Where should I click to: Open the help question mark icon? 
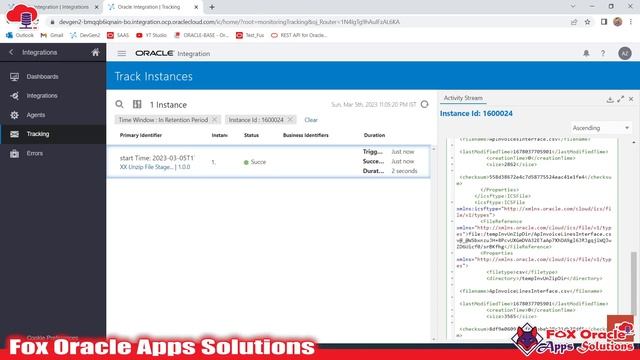point(603,53)
